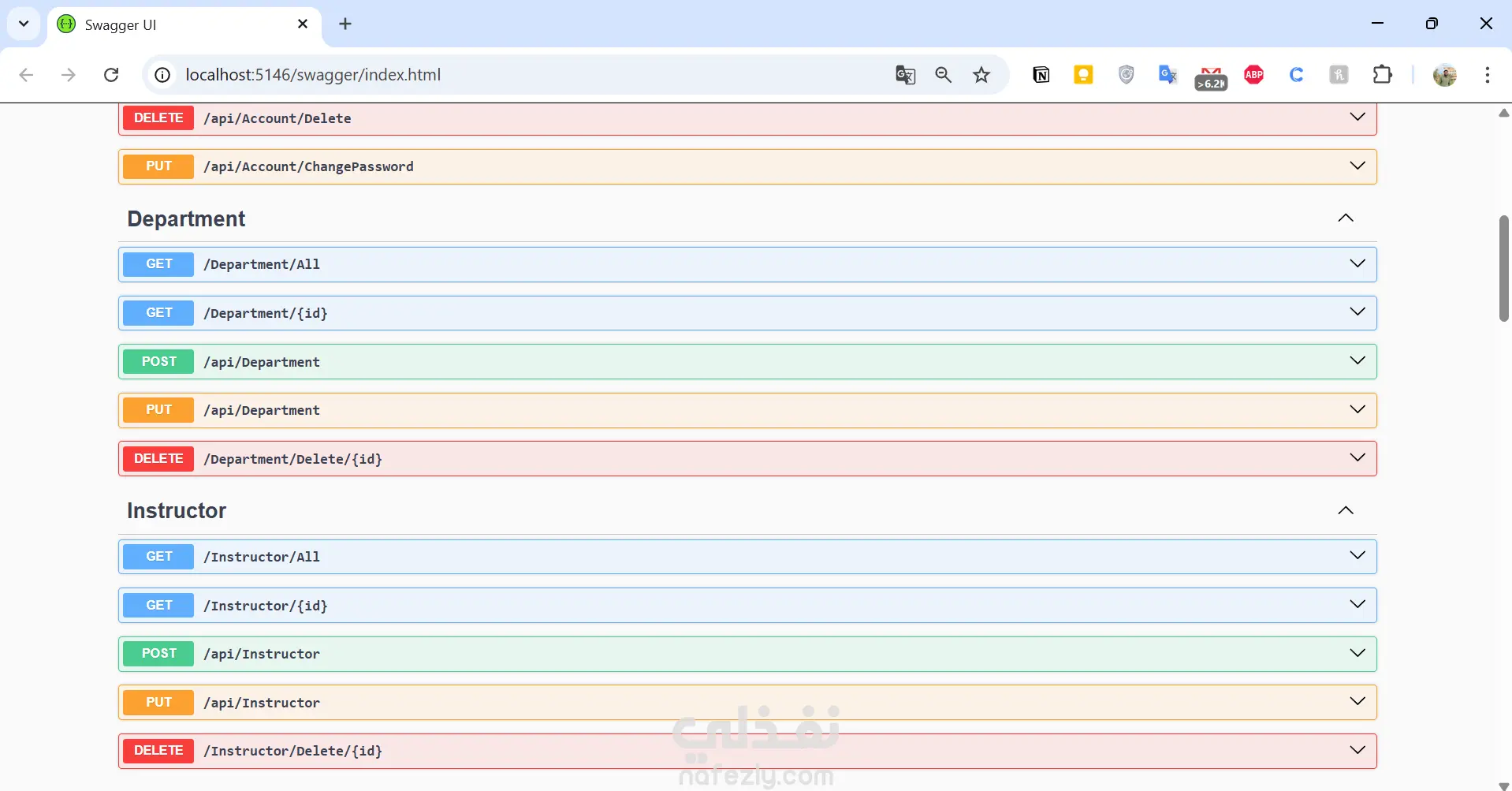1512x791 pixels.
Task: Click the GET badge for /Department/{id}
Action: tap(158, 313)
